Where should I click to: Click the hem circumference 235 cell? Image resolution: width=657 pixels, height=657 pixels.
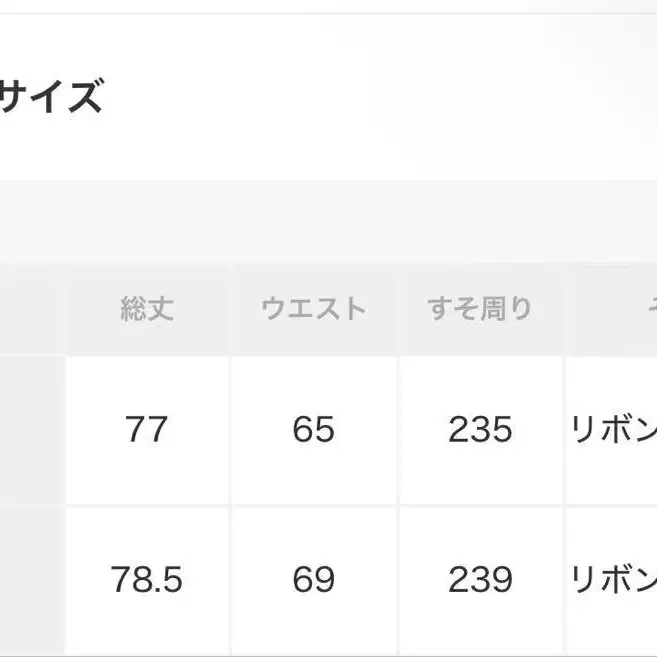coord(480,430)
